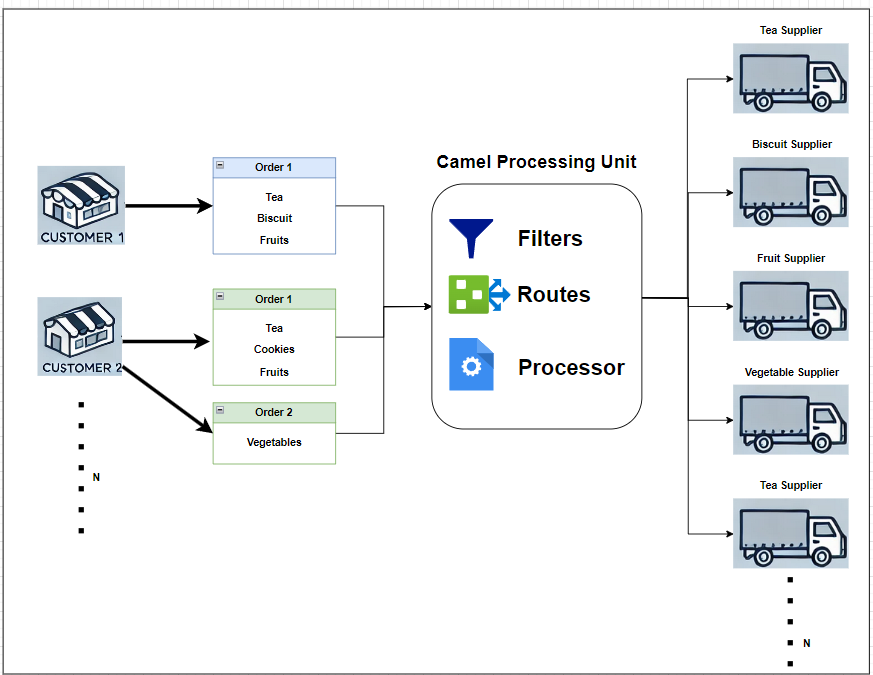Viewport: 873px width, 675px height.
Task: Select the Vegetable Supplier truck image
Action: (x=791, y=419)
